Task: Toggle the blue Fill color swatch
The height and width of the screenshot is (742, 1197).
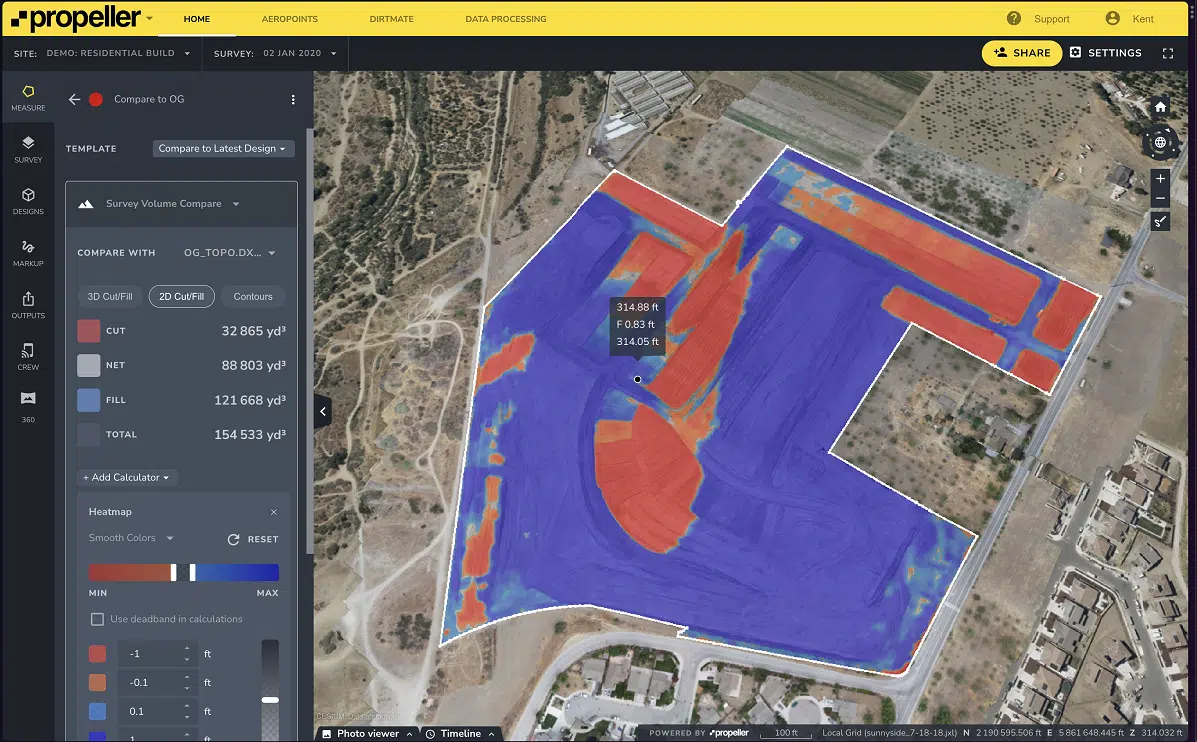Action: [x=89, y=400]
